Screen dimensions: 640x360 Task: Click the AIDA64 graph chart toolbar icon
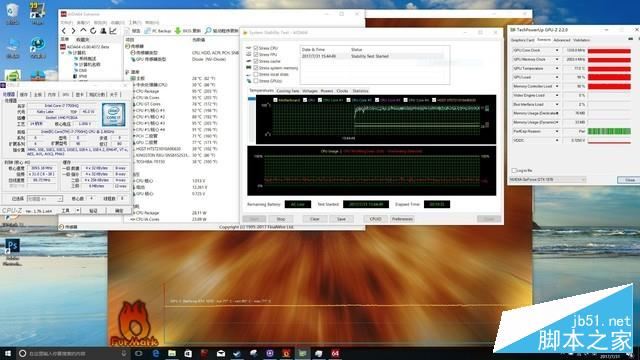click(113, 31)
